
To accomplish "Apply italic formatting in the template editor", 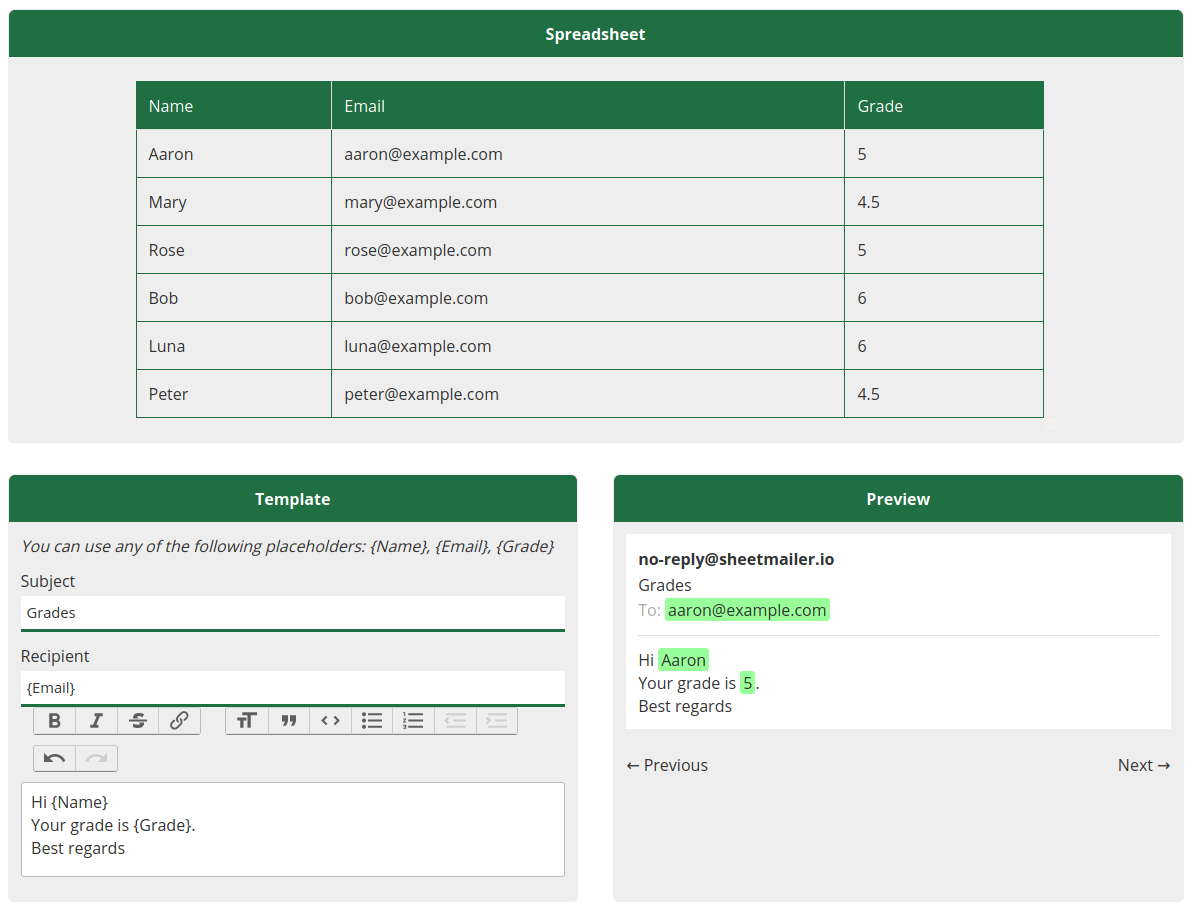I will pyautogui.click(x=97, y=721).
